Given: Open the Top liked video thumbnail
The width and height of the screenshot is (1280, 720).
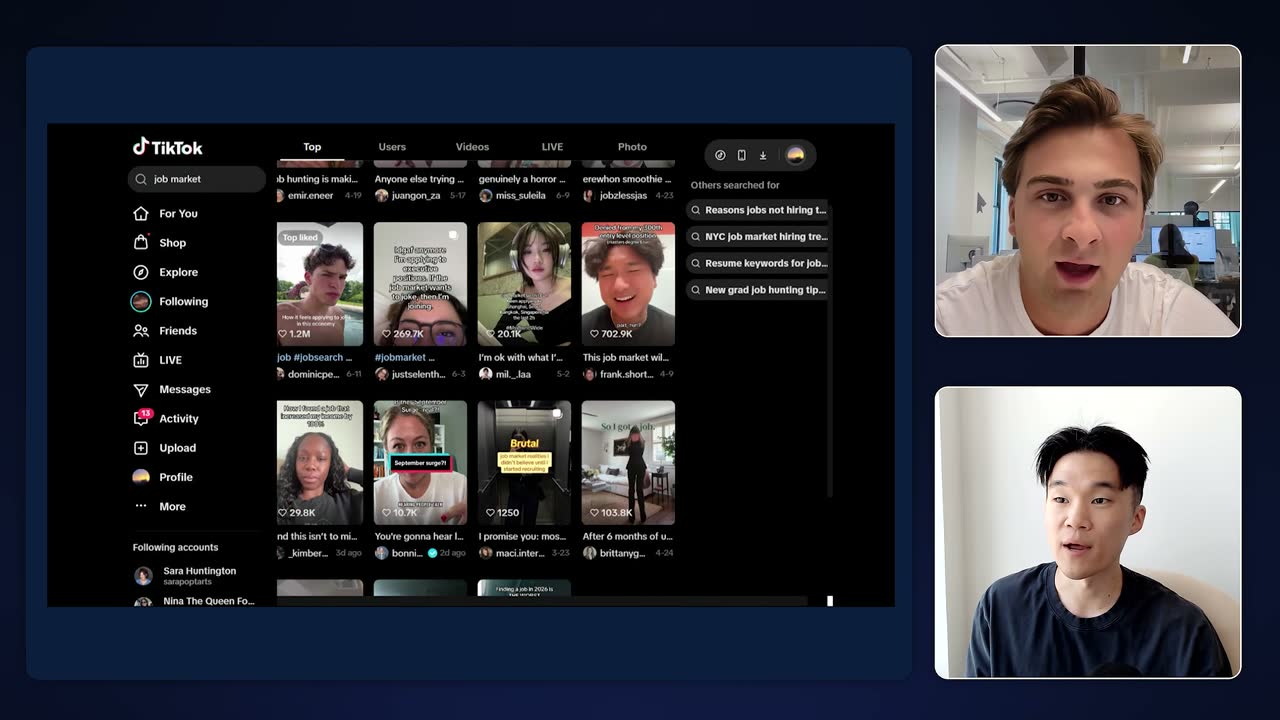Looking at the screenshot, I should (320, 284).
